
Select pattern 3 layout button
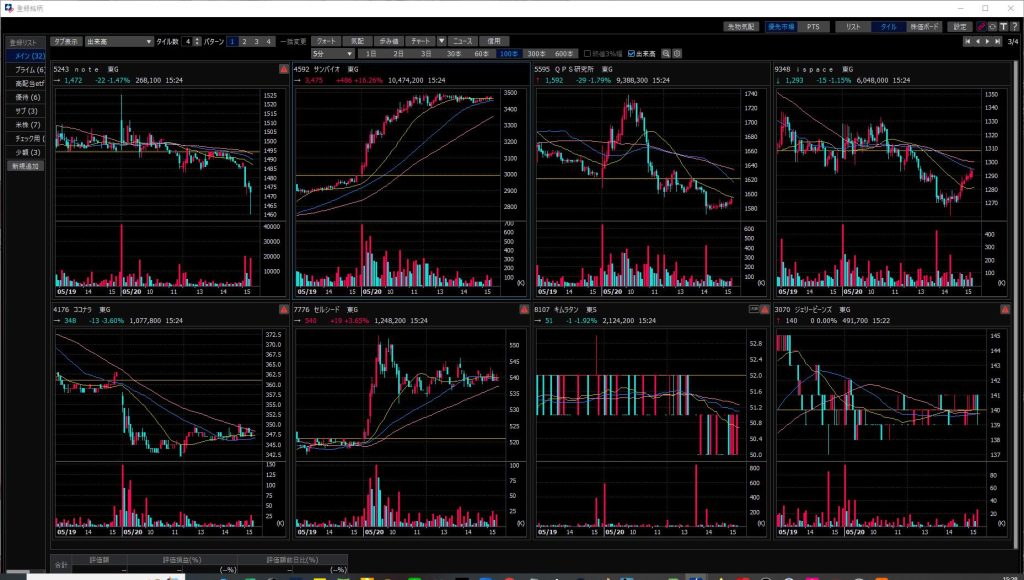point(255,41)
